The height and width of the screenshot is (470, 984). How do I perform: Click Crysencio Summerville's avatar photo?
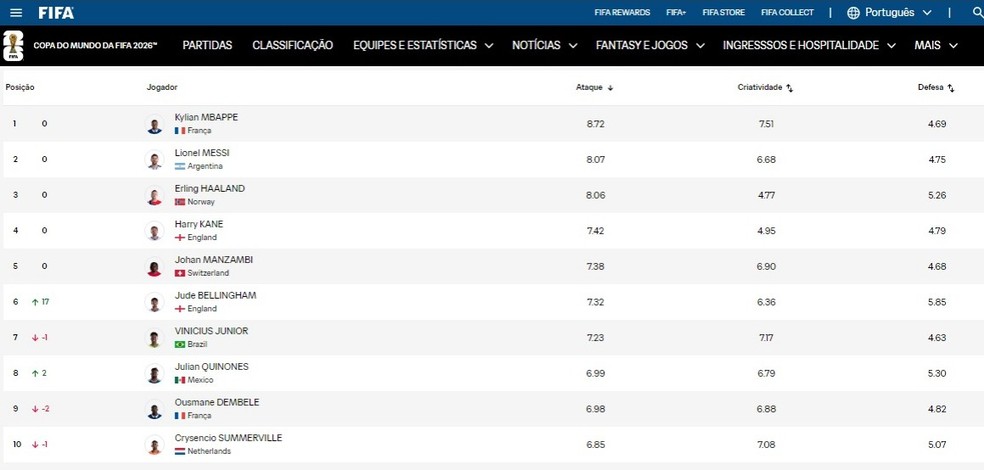154,445
